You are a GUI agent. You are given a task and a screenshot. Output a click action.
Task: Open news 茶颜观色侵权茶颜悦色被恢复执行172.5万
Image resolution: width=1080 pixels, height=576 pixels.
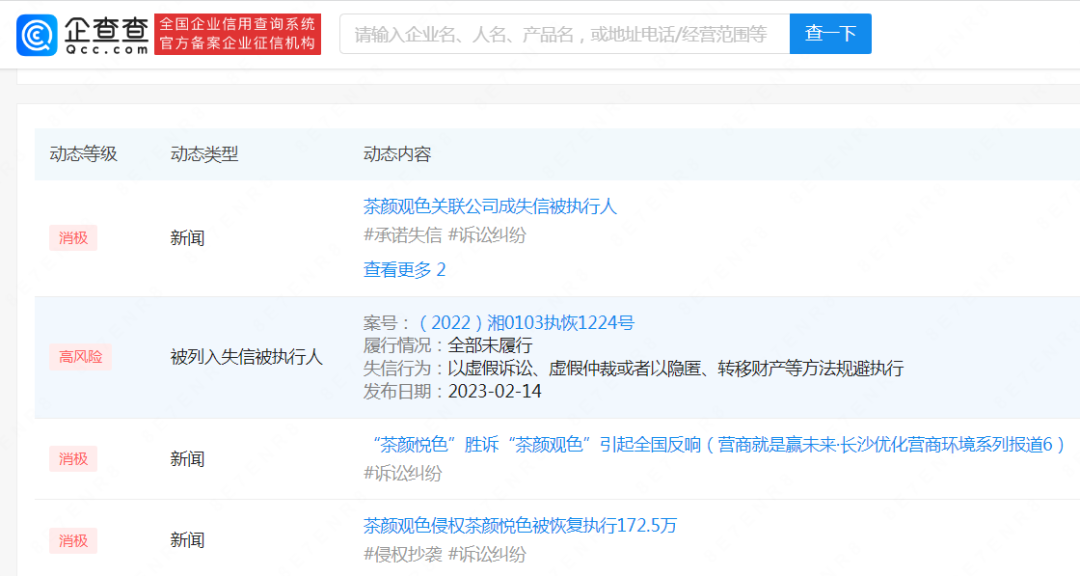point(520,524)
